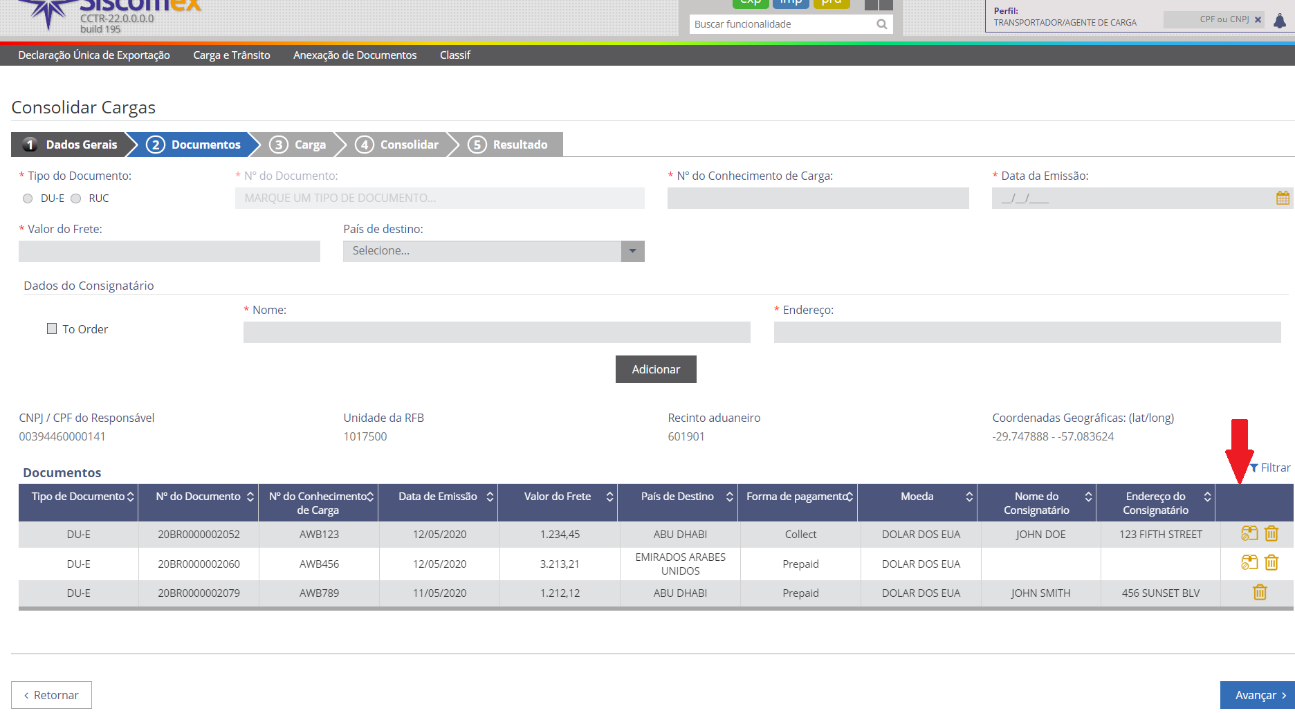Select the DU-E document type radio
This screenshot has height=713, width=1295.
point(28,198)
